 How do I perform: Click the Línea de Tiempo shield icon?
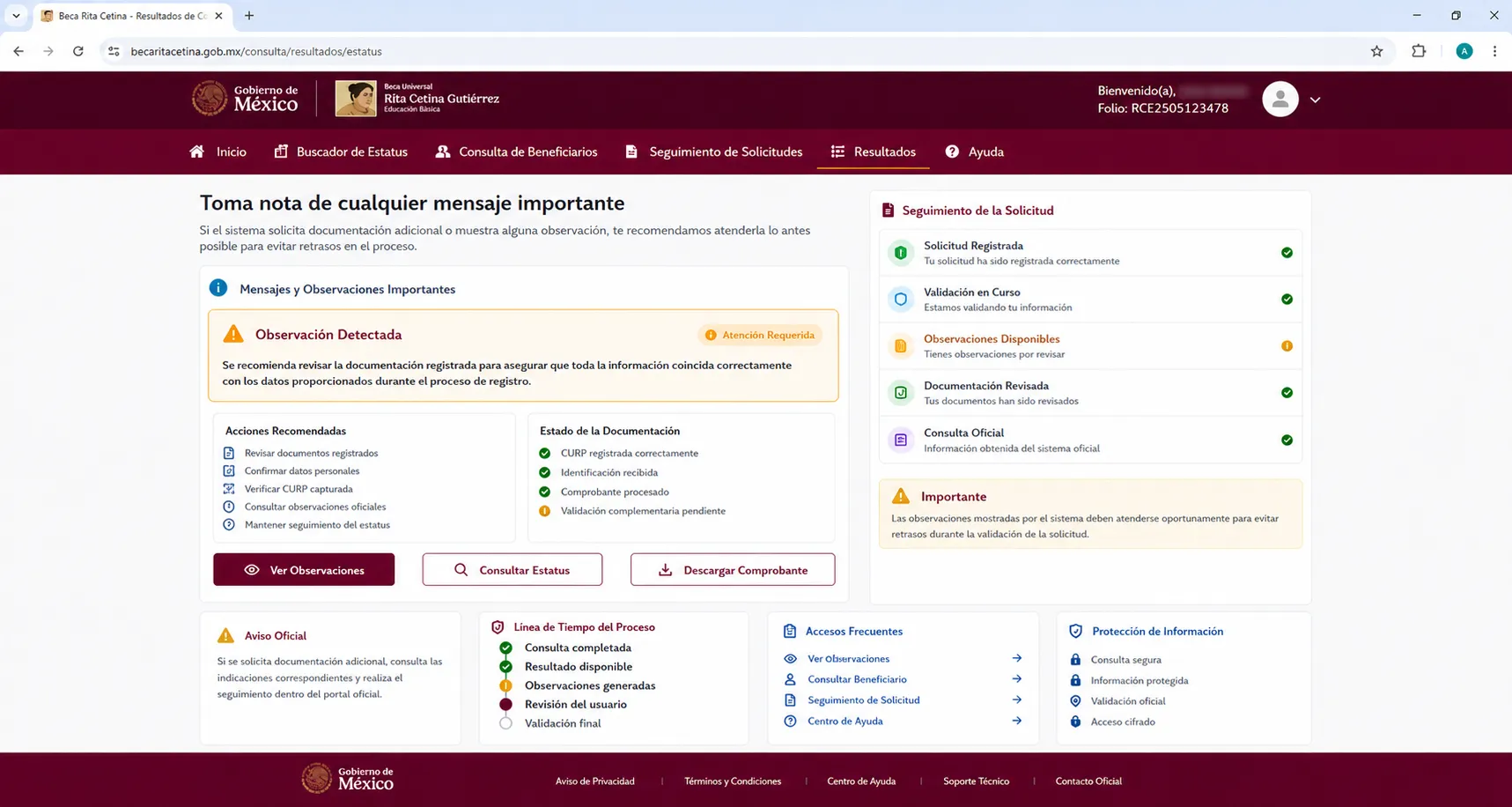coord(498,627)
